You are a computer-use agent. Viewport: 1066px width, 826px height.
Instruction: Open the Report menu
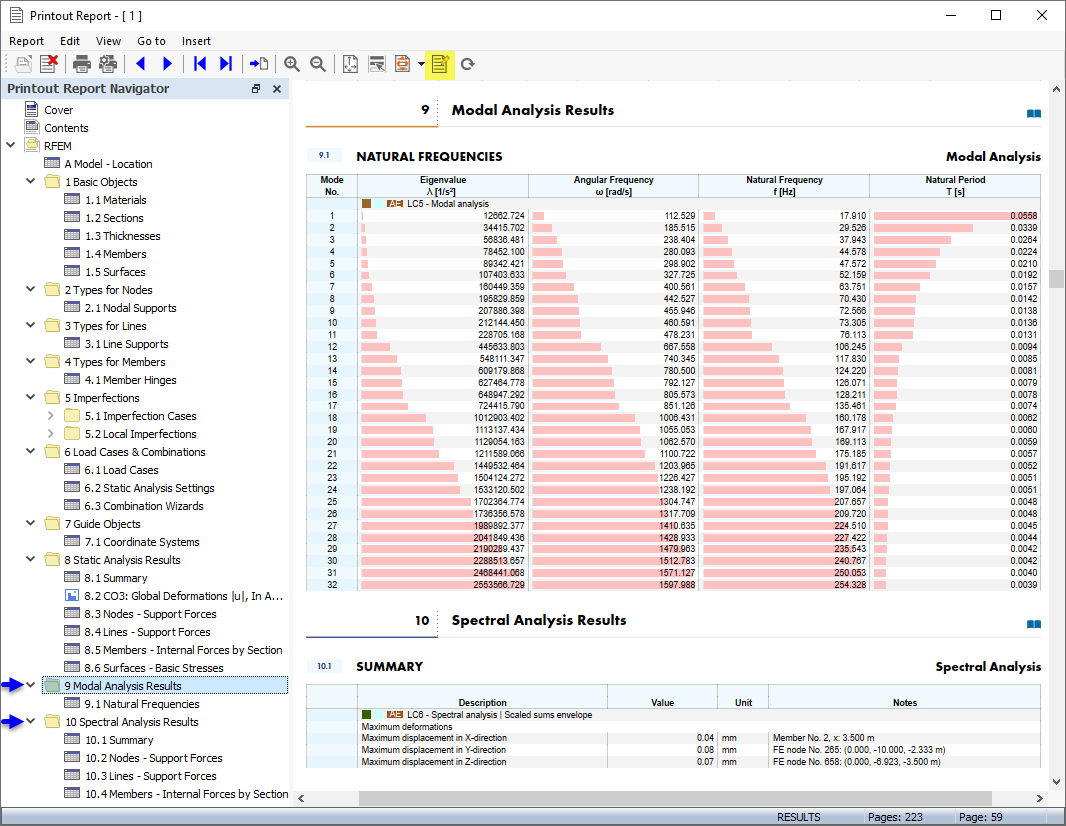[26, 40]
